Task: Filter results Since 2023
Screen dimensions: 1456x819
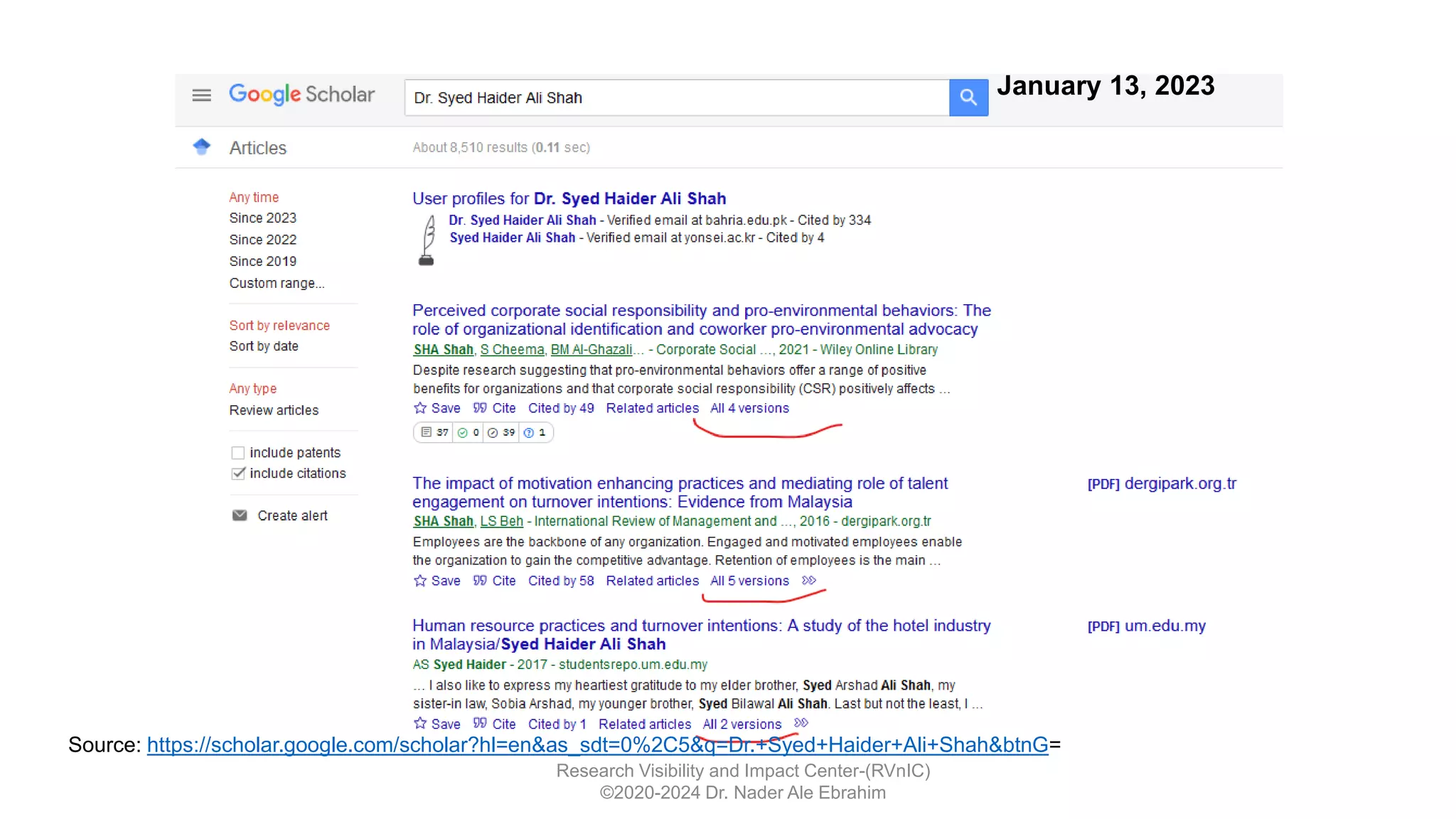Action: [262, 218]
